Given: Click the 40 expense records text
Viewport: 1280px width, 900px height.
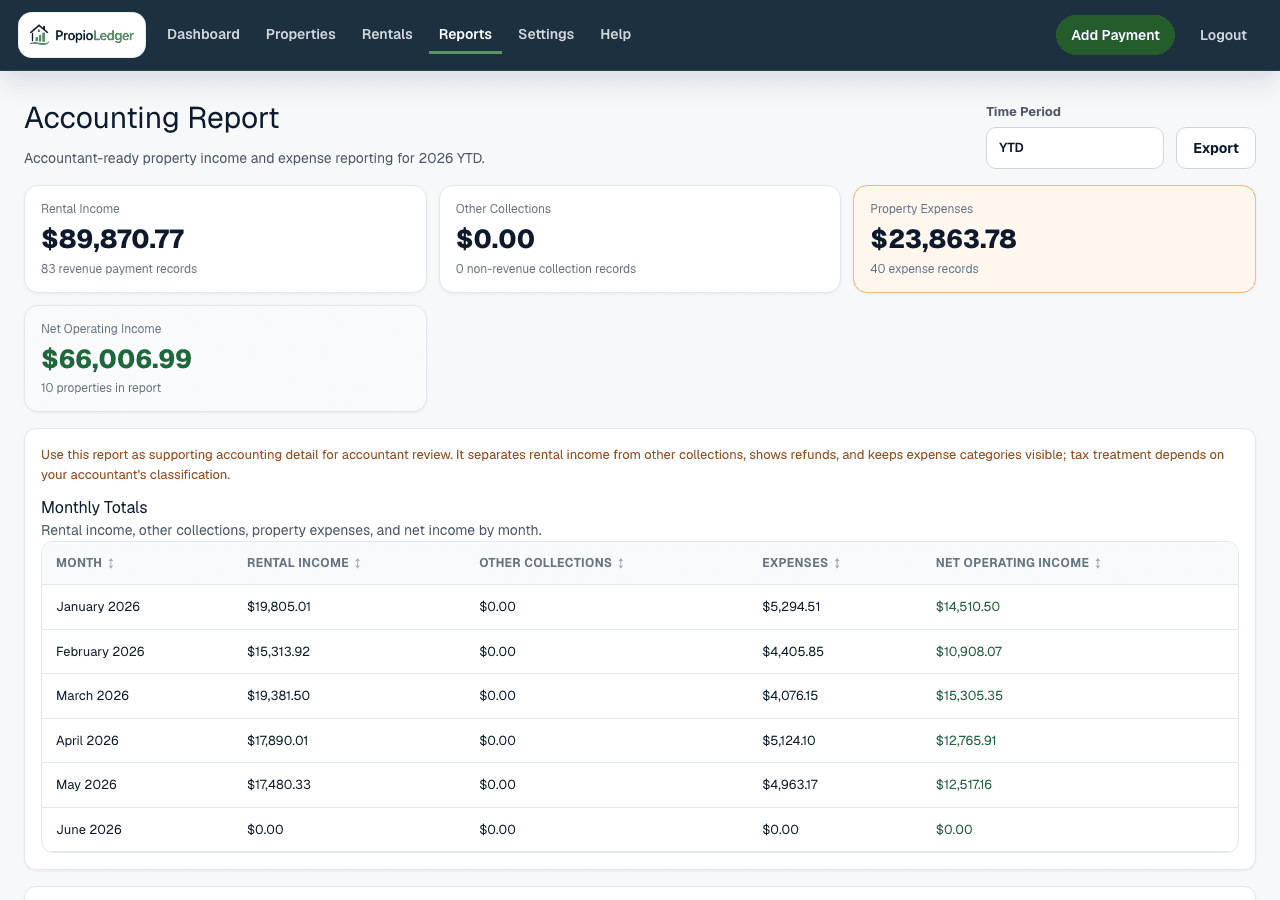Looking at the screenshot, I should 924,269.
